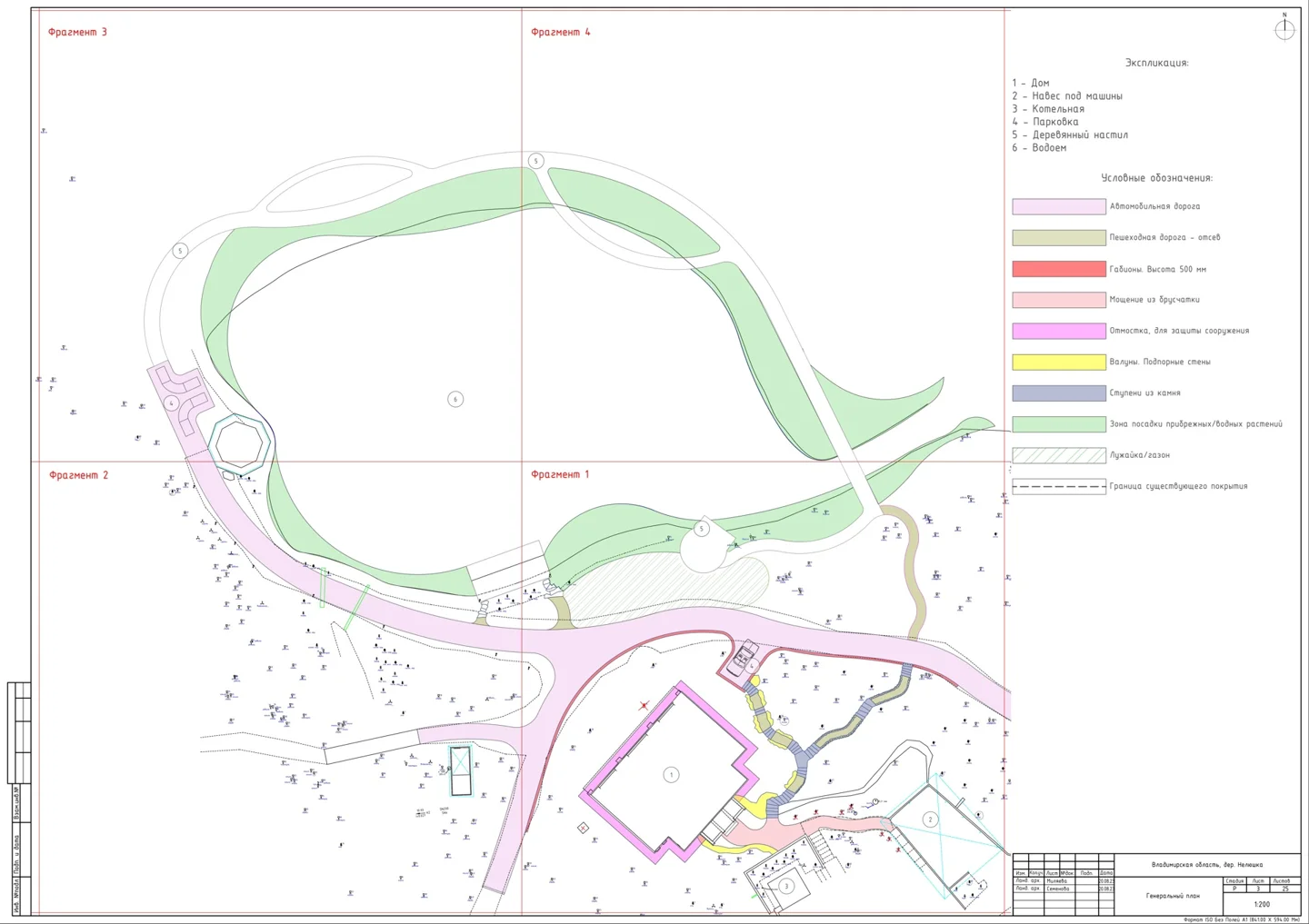Image resolution: width=1309 pixels, height=924 pixels.
Task: Click the house marker numbered 1
Action: point(671,775)
